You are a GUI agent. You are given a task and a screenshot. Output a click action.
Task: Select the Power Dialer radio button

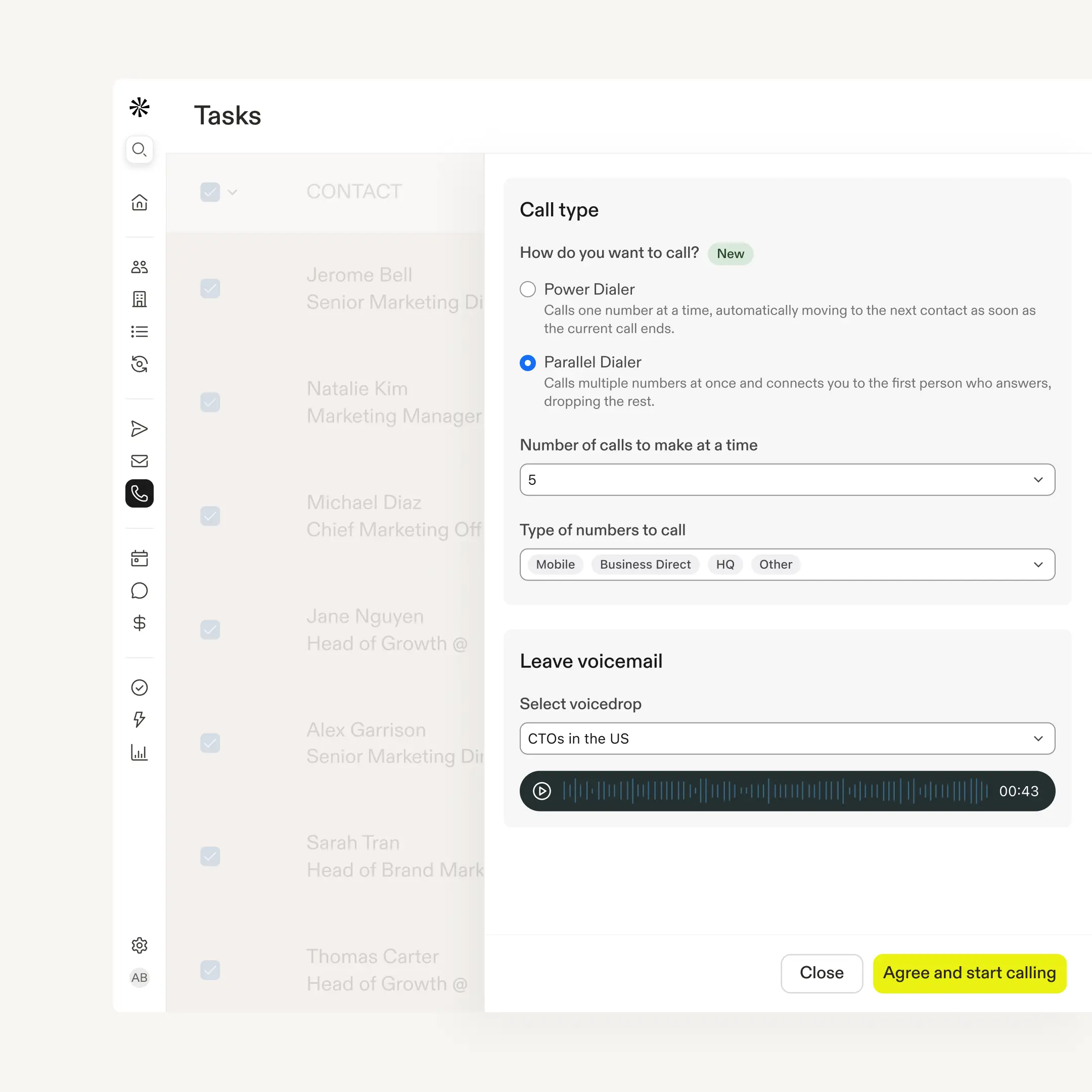point(527,289)
